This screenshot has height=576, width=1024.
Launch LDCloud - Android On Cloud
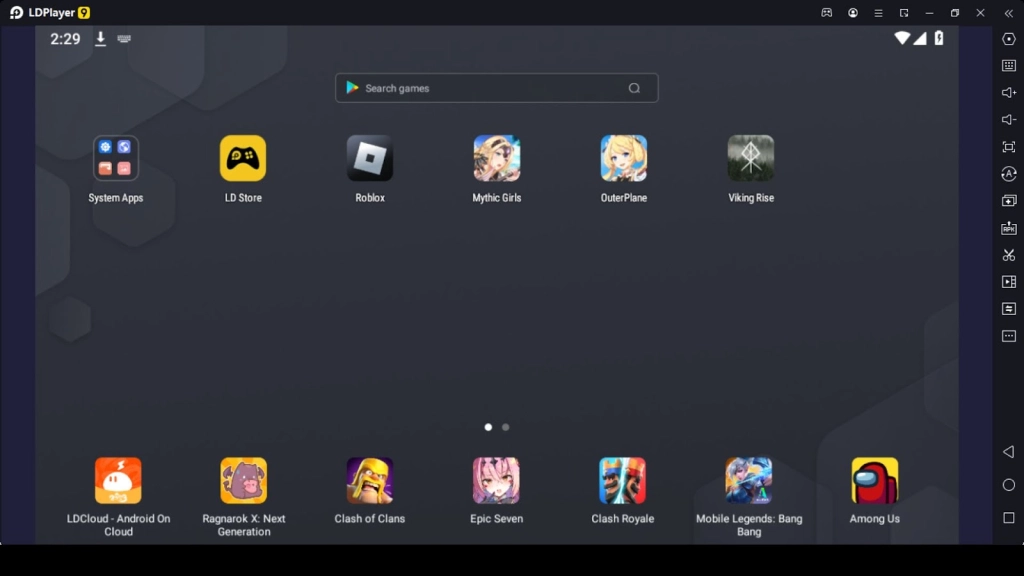(118, 481)
